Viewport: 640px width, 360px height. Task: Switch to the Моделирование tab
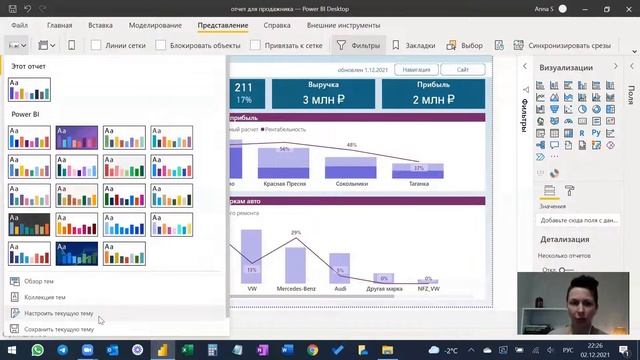click(x=155, y=25)
